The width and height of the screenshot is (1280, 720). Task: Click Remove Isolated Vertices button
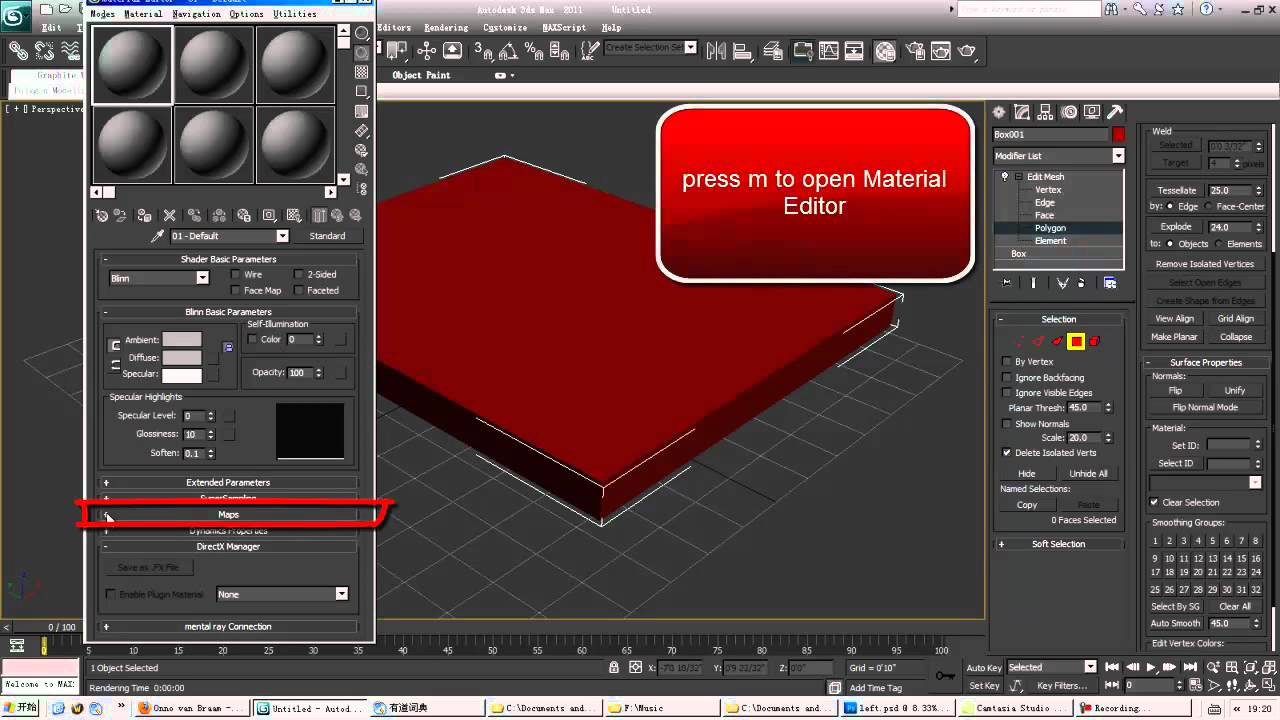1204,264
